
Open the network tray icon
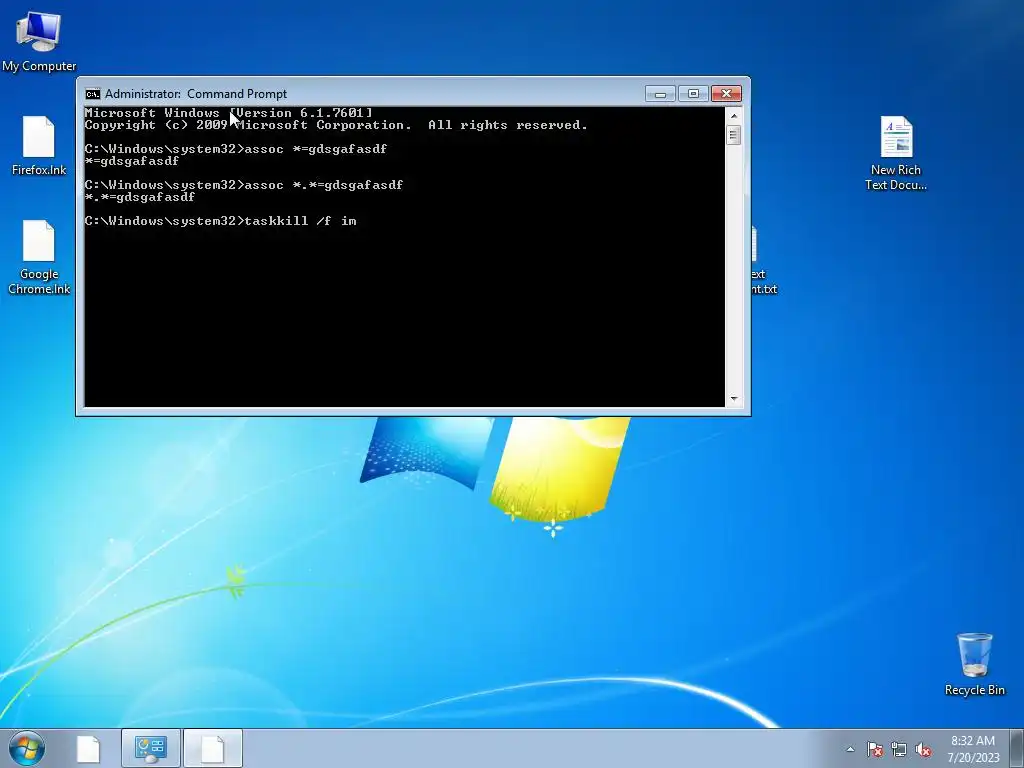point(899,749)
